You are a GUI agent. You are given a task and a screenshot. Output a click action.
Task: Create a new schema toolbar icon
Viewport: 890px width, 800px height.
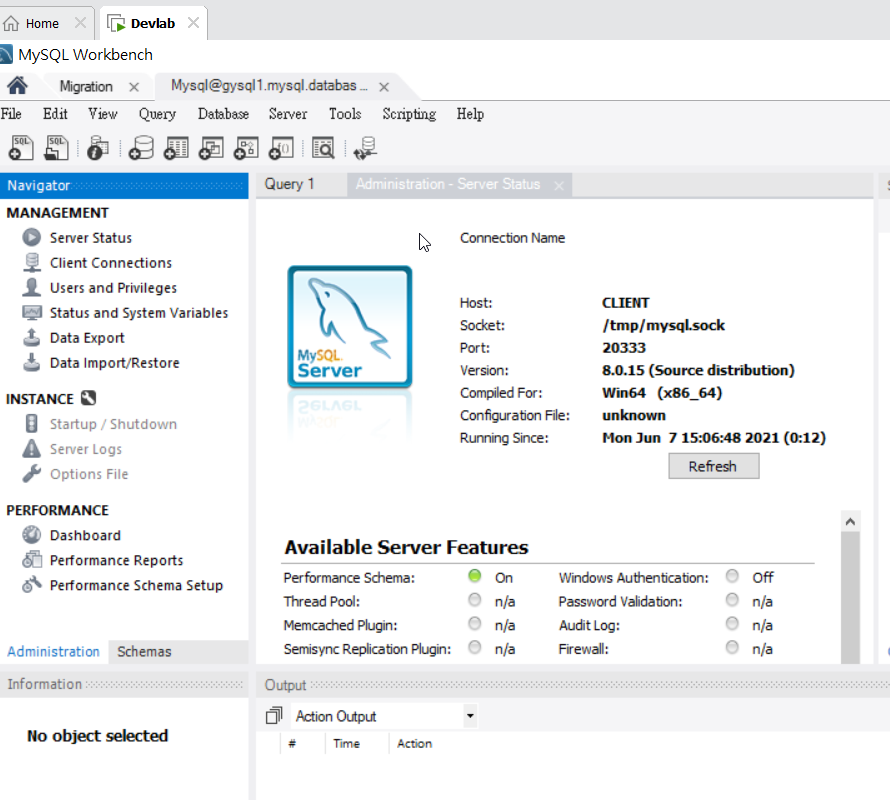[x=141, y=148]
